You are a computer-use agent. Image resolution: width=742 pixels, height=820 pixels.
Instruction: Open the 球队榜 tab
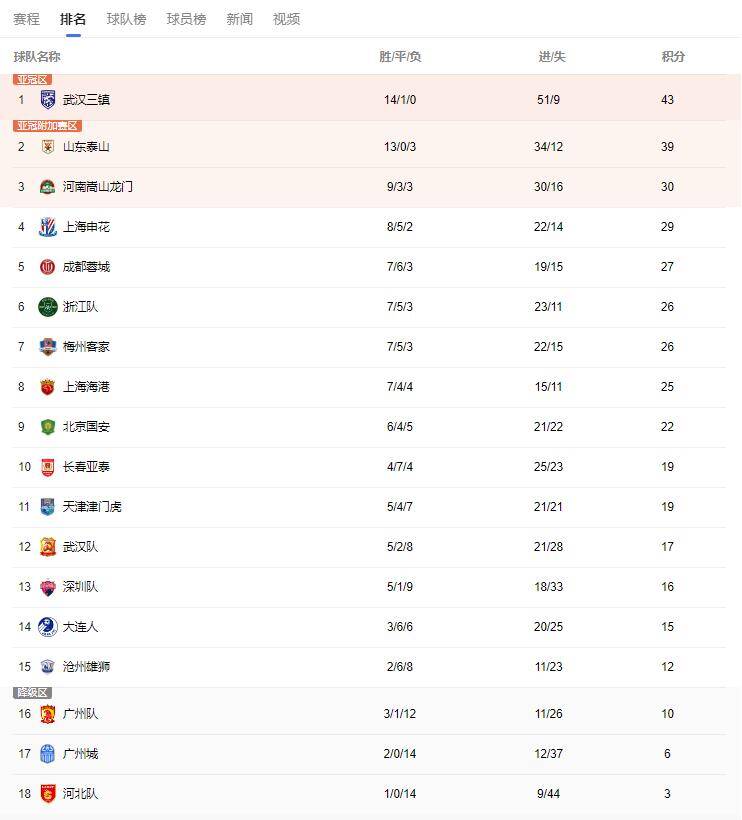(127, 19)
